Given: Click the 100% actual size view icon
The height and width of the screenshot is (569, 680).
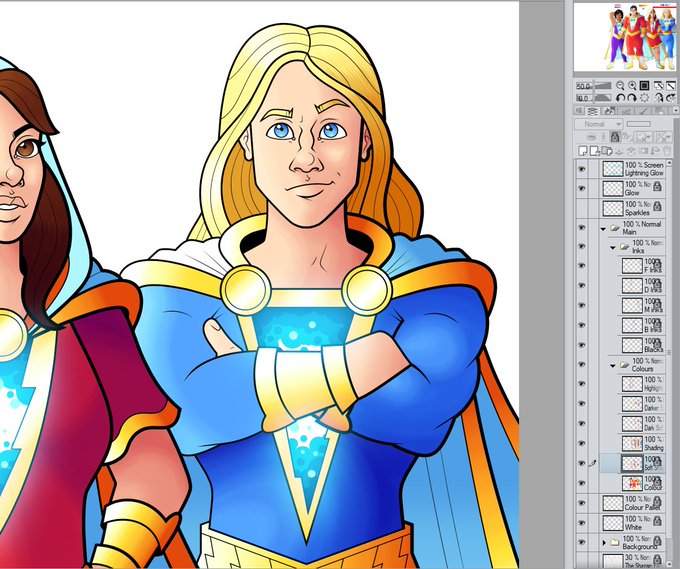Looking at the screenshot, I should click(x=644, y=86).
